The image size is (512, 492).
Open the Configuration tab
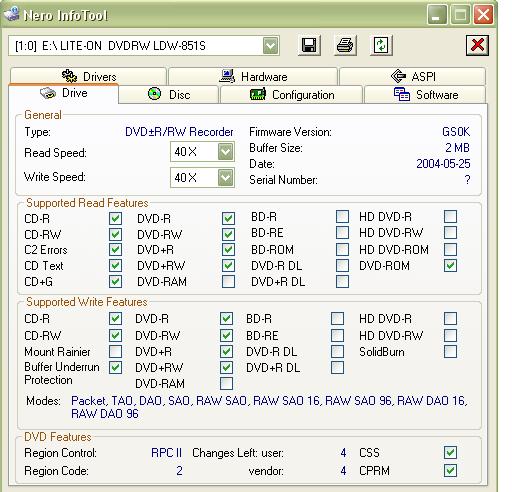(292, 95)
